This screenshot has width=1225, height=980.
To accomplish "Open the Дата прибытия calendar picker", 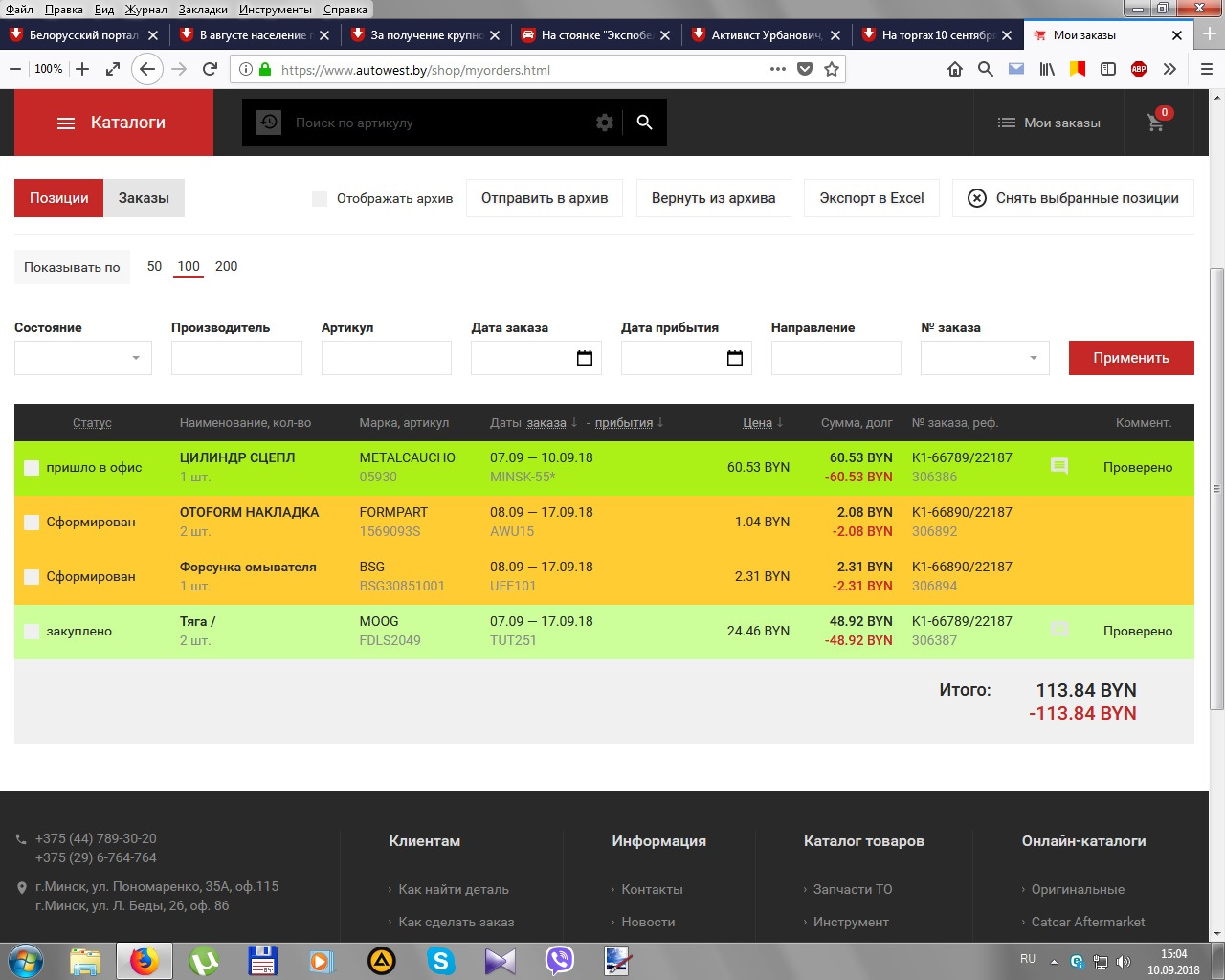I will coord(735,358).
